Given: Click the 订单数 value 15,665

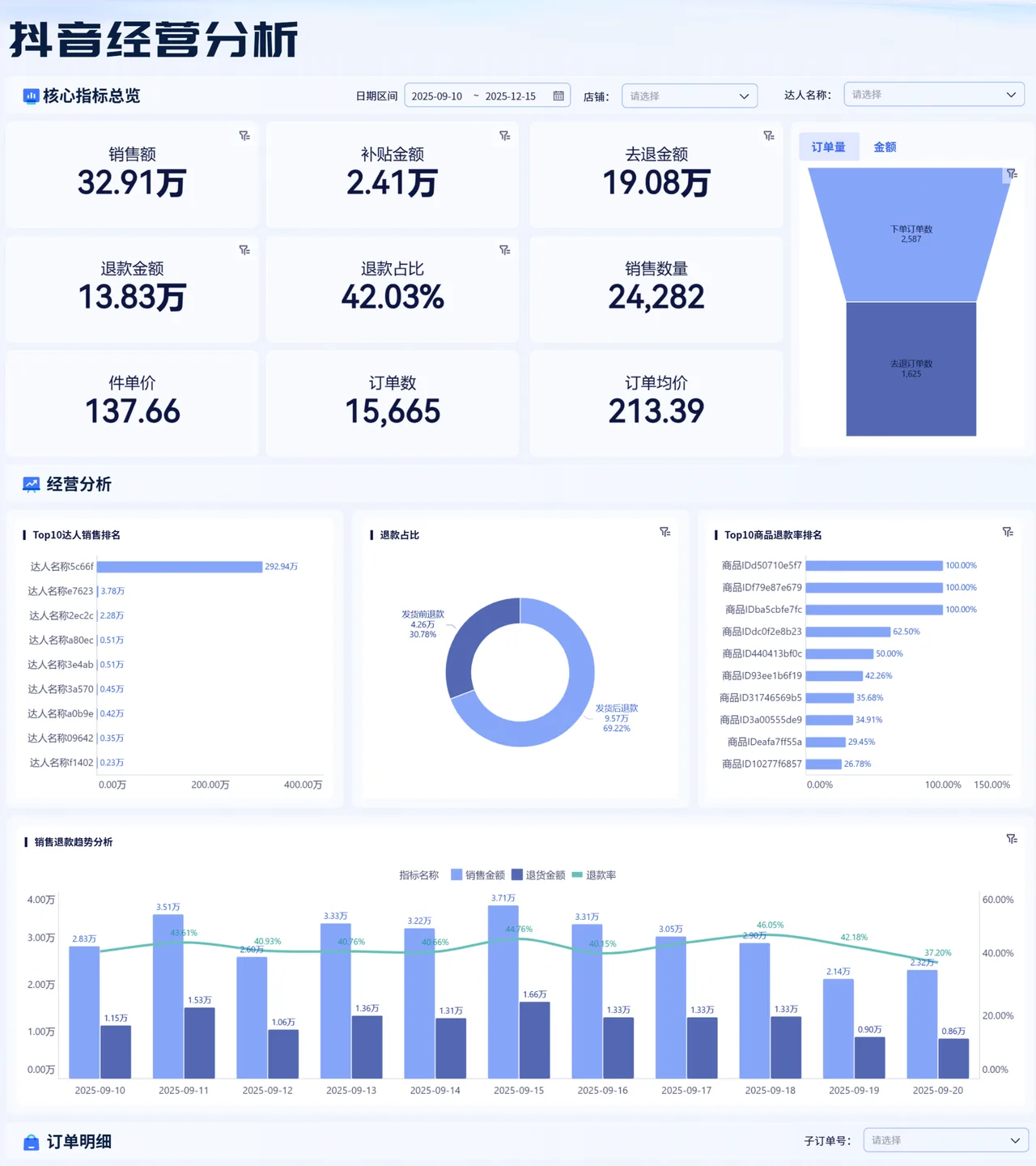Looking at the screenshot, I should point(393,411).
